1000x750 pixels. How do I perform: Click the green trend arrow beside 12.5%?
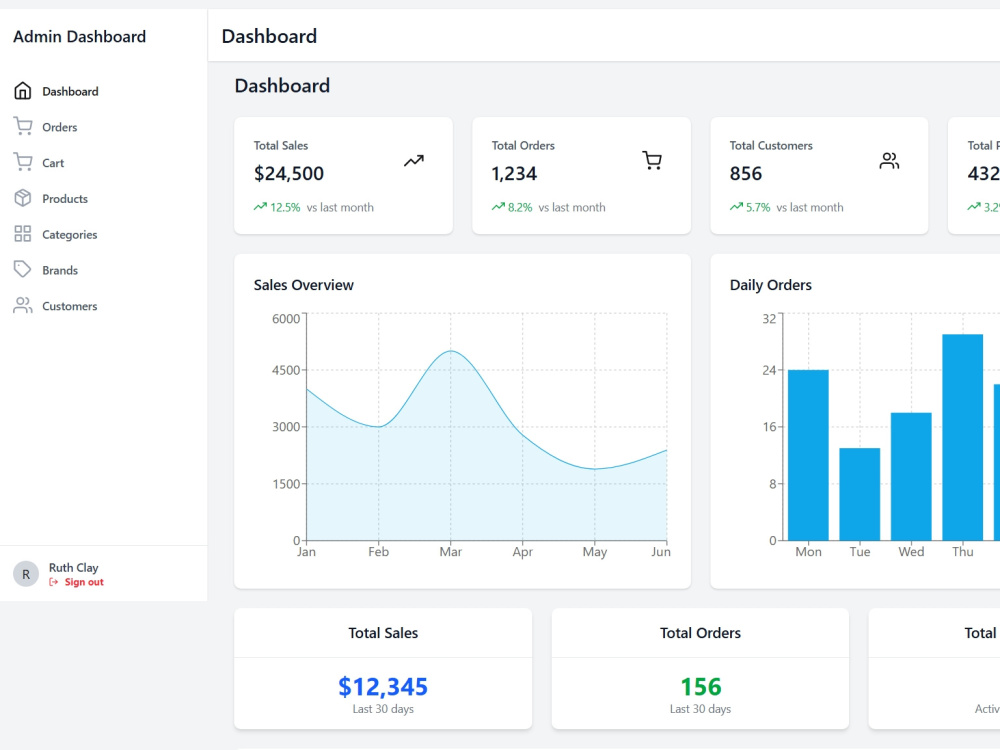[x=260, y=207]
